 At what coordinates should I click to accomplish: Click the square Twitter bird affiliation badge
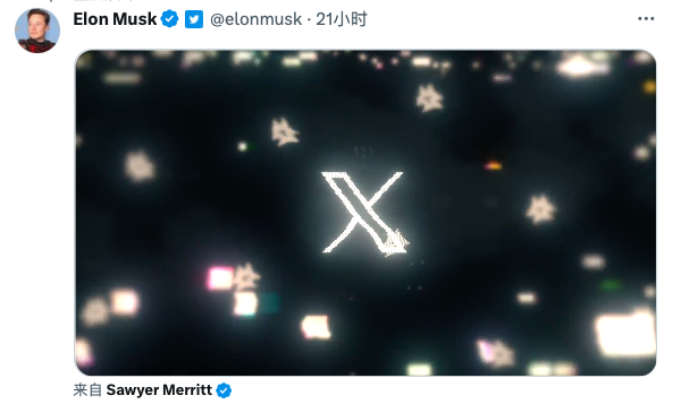194,19
